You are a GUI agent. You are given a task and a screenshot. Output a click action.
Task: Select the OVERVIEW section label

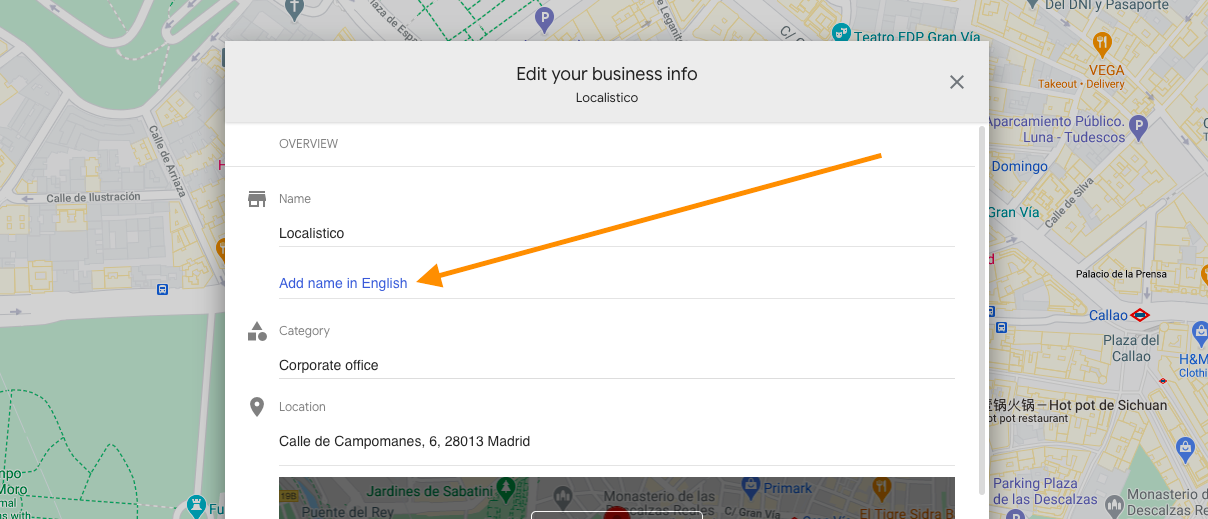pos(308,144)
